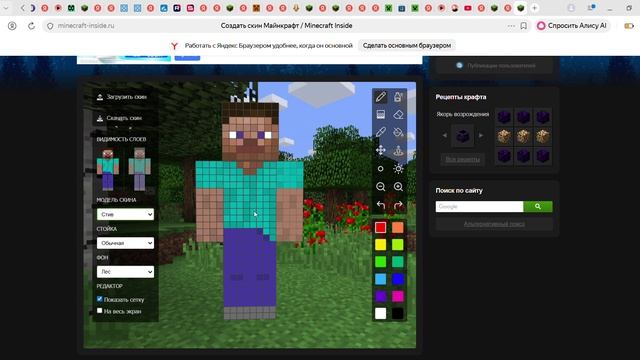The height and width of the screenshot is (360, 640).
Task: Pick the bright green color swatch
Action: (380, 262)
